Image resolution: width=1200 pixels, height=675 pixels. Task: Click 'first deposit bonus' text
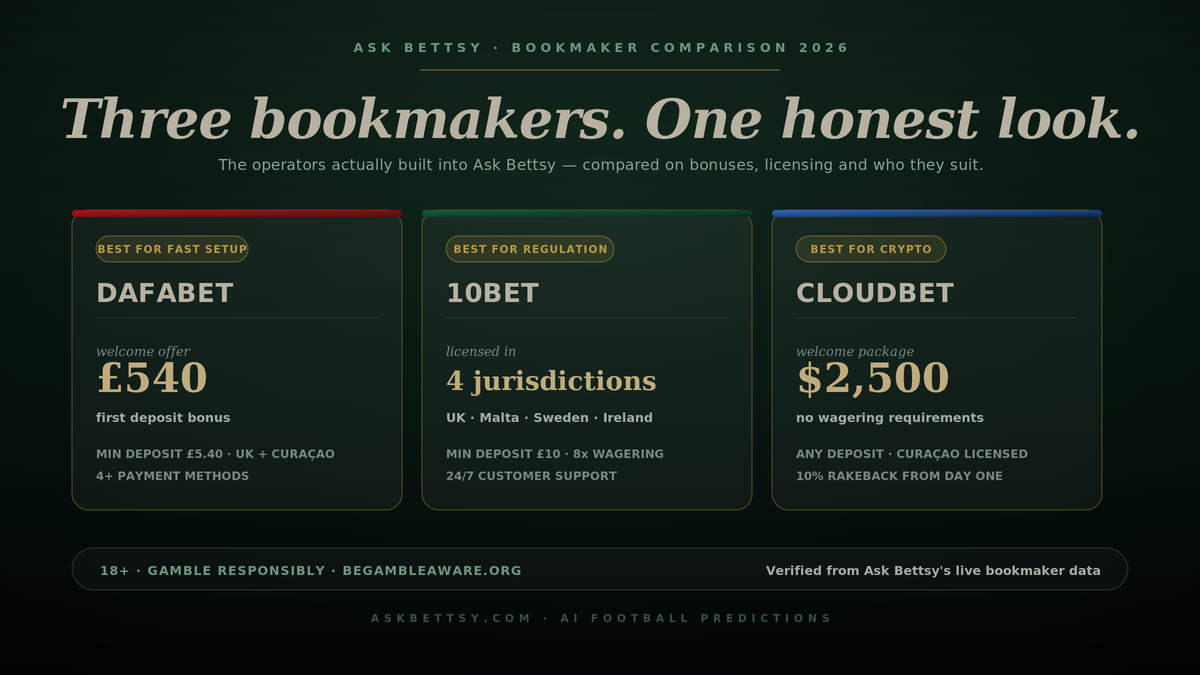tap(163, 418)
